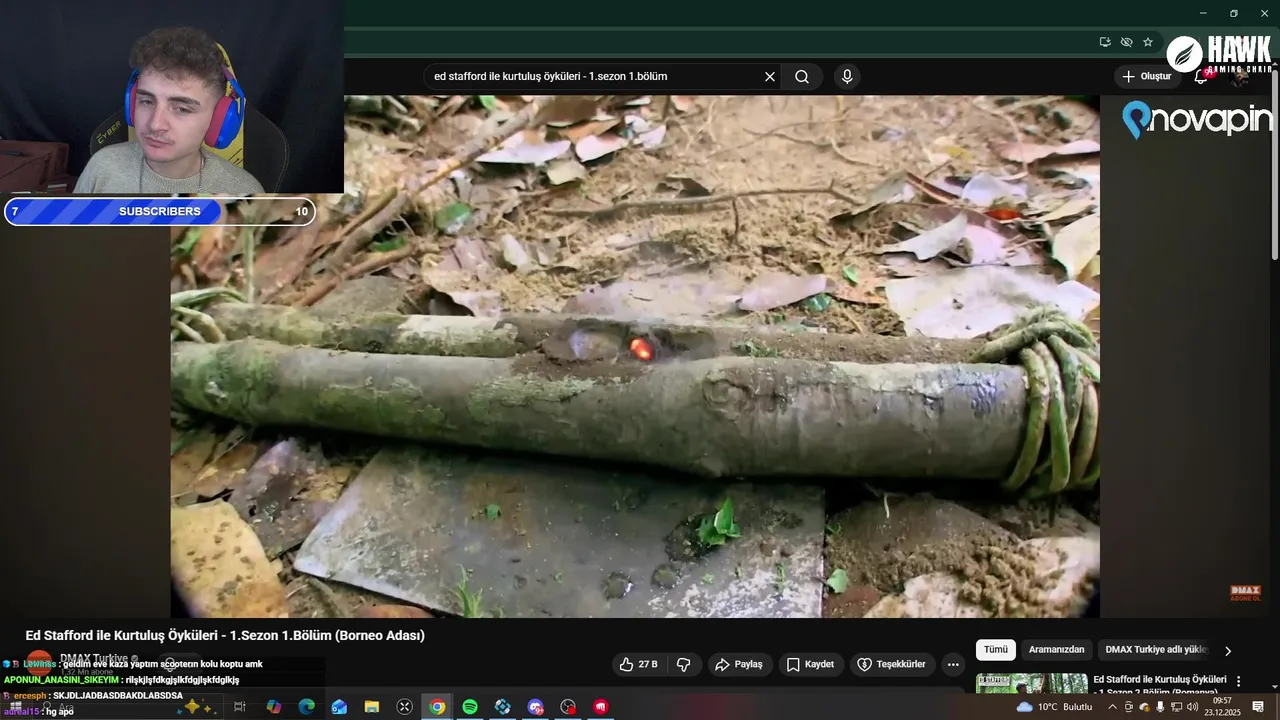Select the Aramanızdan filter chip

[1057, 650]
